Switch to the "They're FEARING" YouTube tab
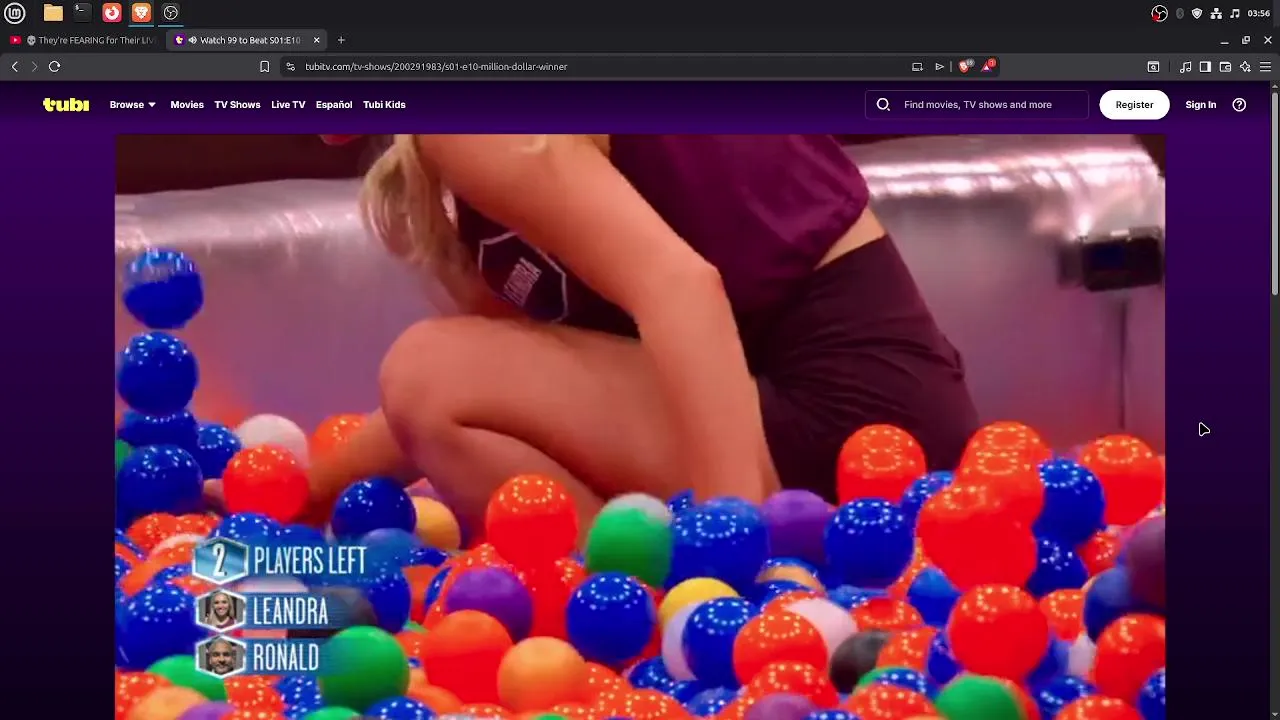Viewport: 1280px width, 720px height. point(83,40)
